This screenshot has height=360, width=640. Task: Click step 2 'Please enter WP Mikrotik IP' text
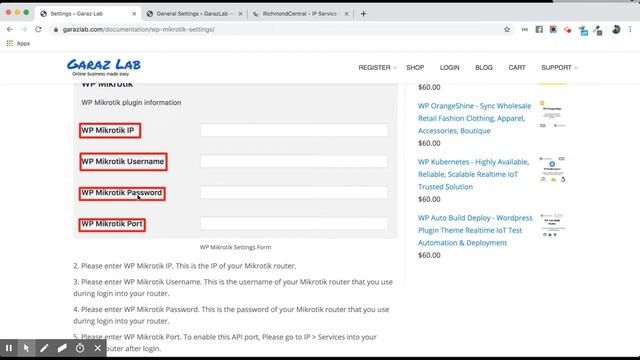185,266
